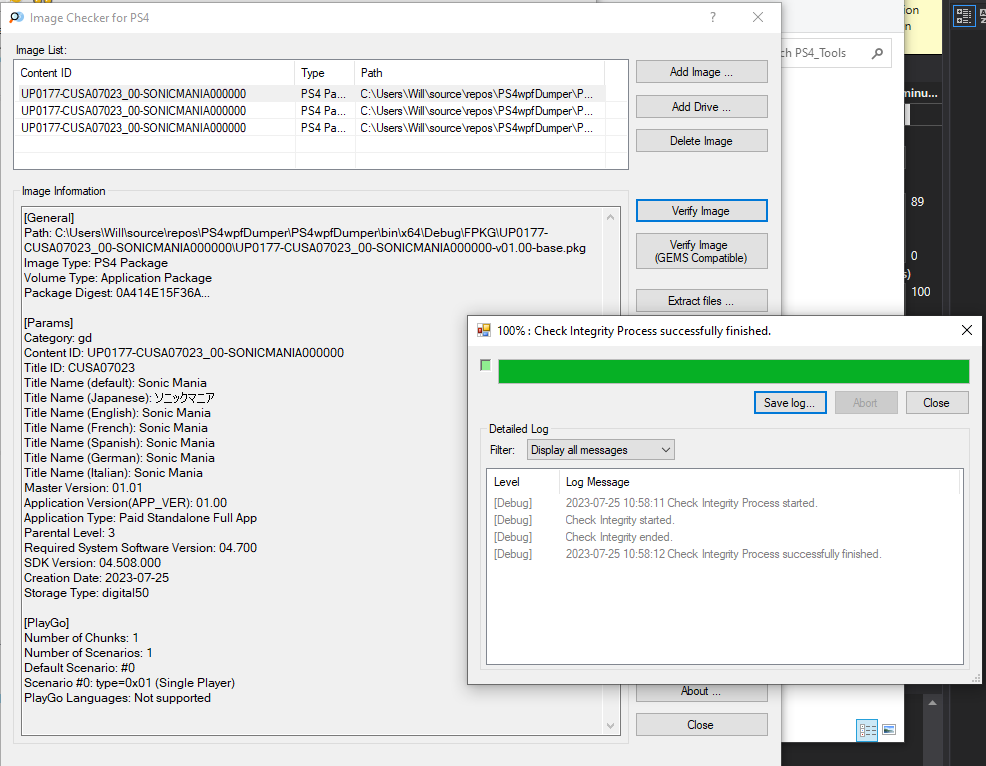986x766 pixels.
Task: Click Extract files button
Action: 701,301
